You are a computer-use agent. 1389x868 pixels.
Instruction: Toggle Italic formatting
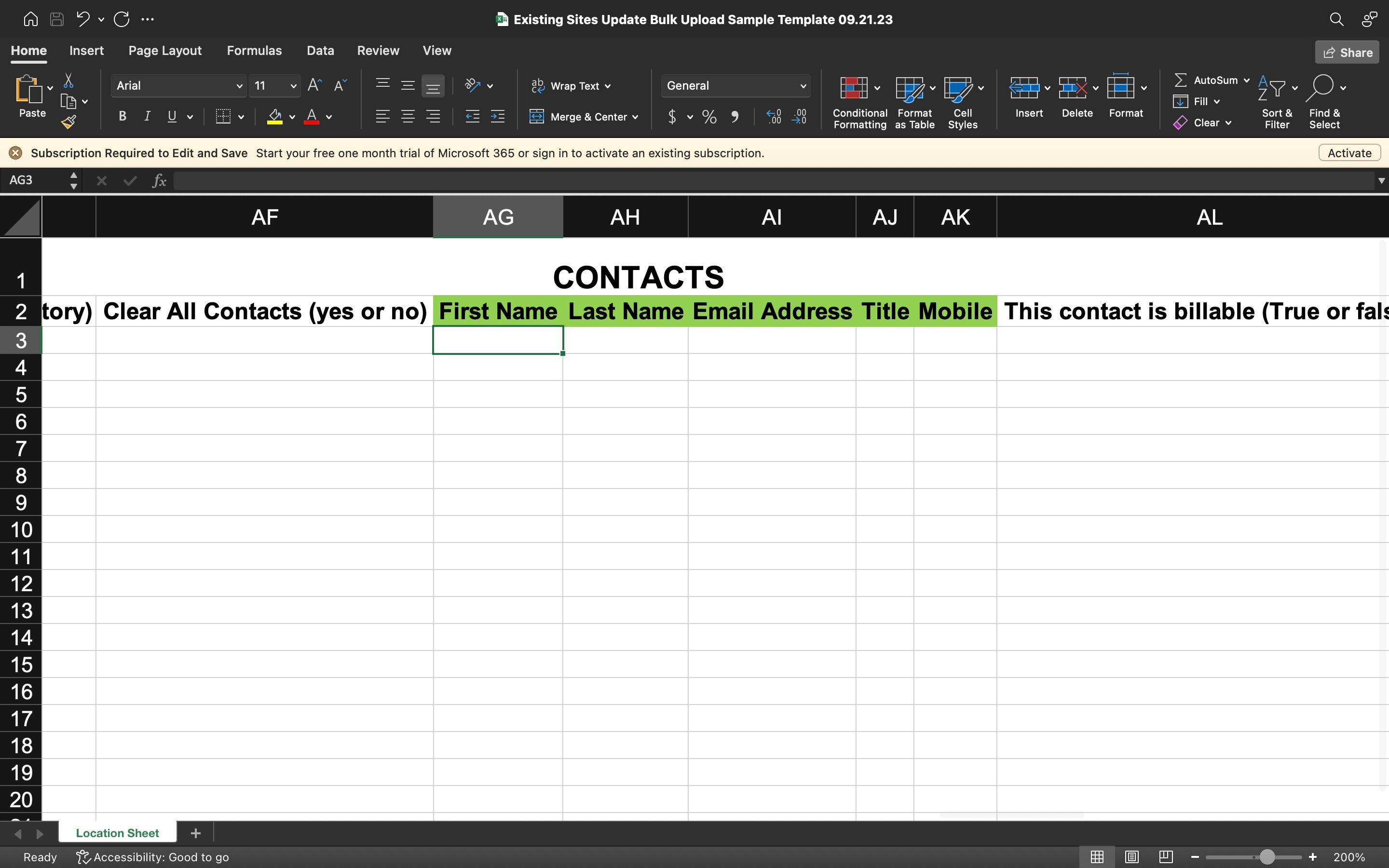tap(147, 117)
